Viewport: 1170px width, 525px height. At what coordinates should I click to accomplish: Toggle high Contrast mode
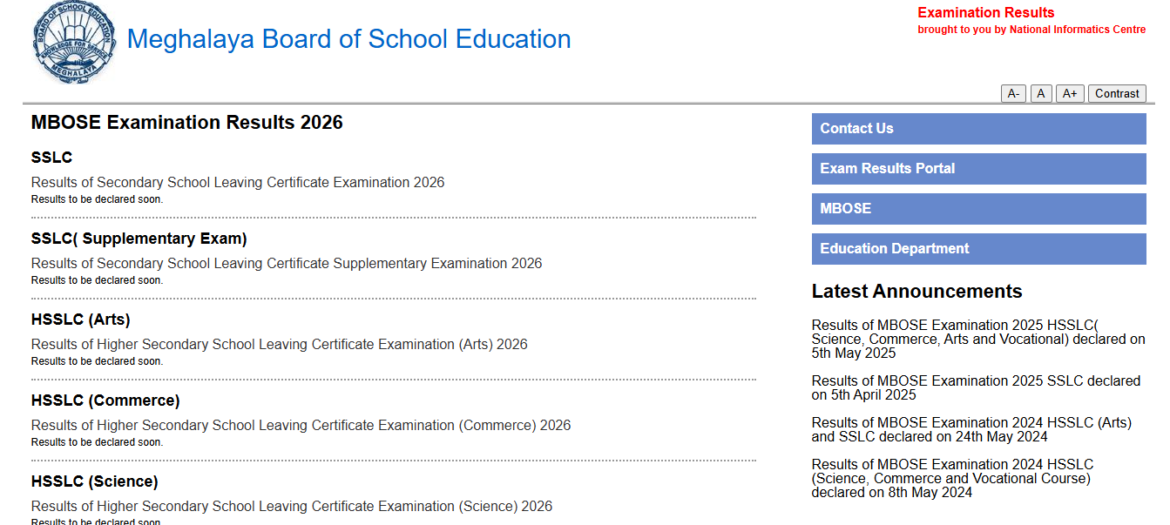click(x=1116, y=94)
